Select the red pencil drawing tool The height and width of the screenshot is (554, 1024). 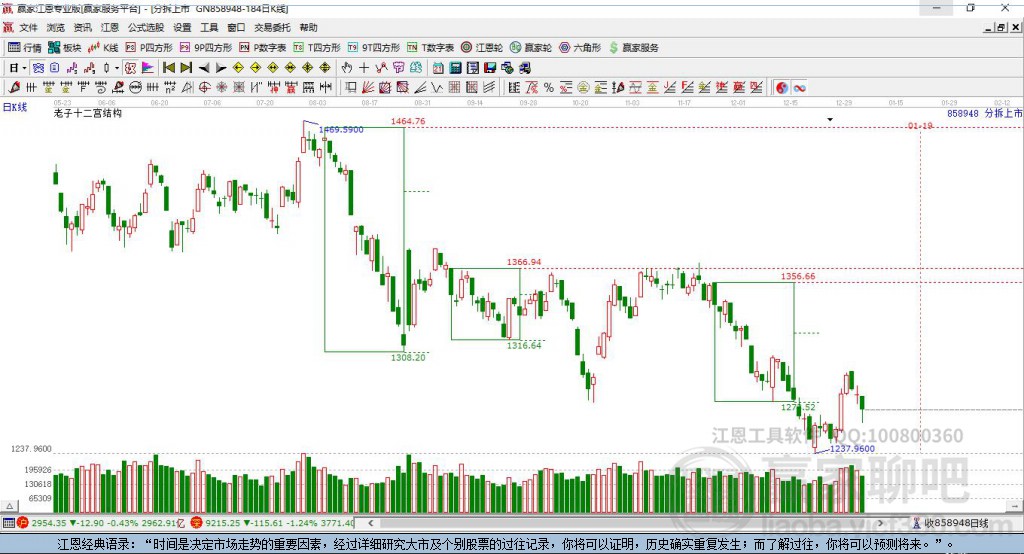(x=14, y=88)
